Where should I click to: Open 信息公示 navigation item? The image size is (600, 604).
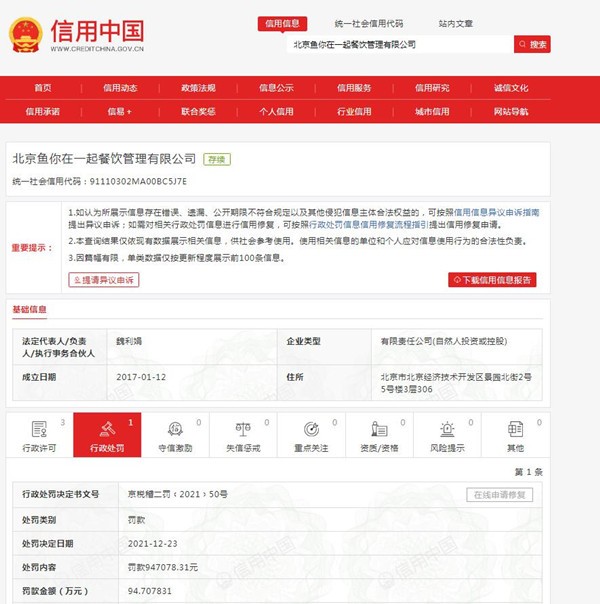276,88
